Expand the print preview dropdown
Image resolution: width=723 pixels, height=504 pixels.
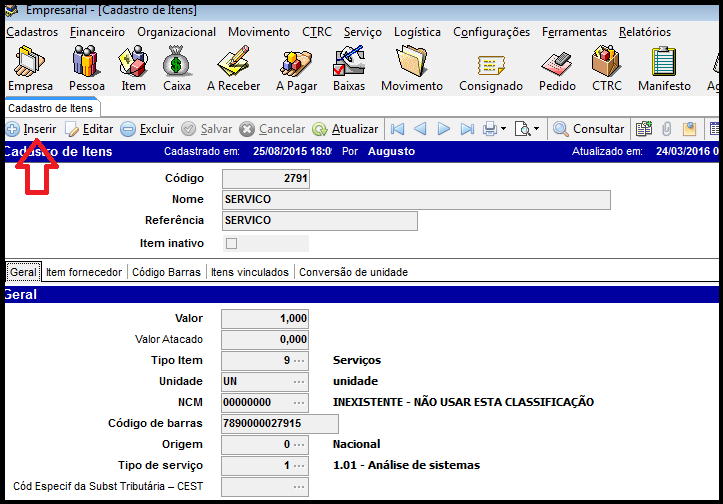click(x=536, y=129)
